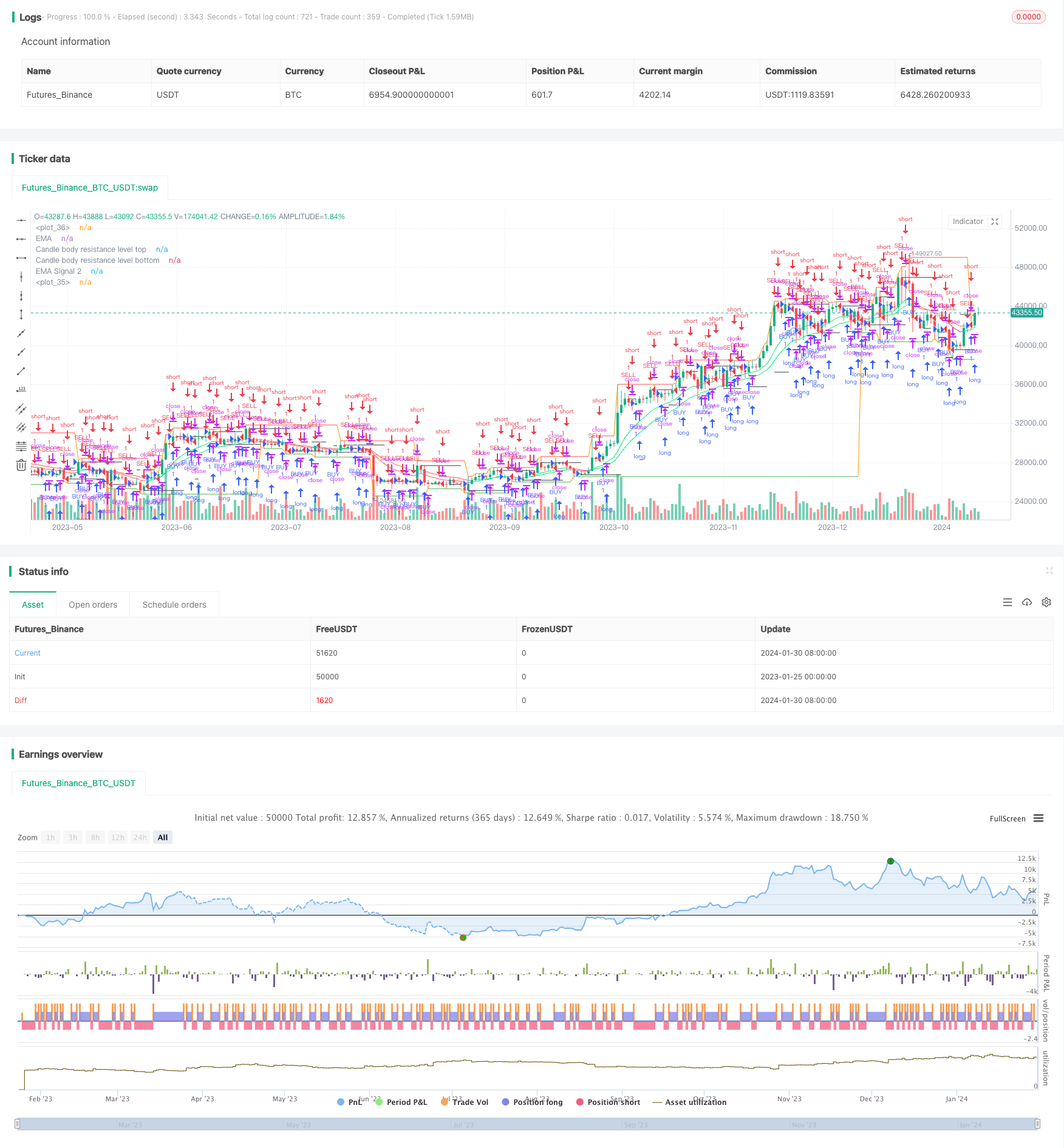Click the Futures_Binance_BTC_USDT:swap ticker tab
Image resolution: width=1064 pixels, height=1148 pixels.
[x=90, y=188]
